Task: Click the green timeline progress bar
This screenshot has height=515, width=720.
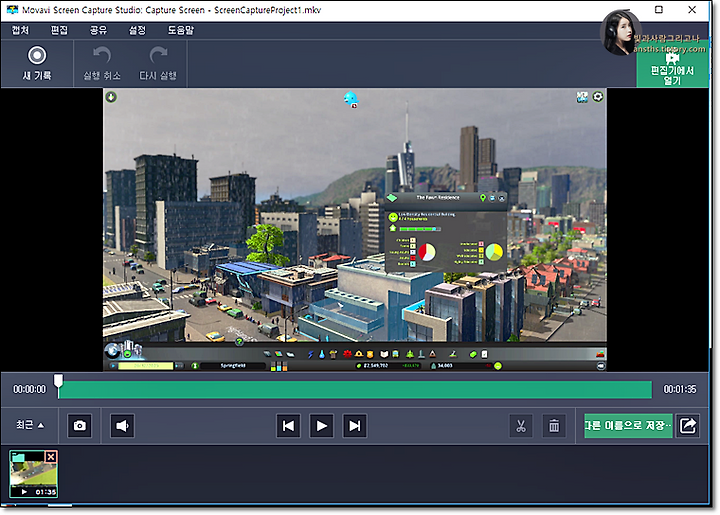Action: pos(355,389)
